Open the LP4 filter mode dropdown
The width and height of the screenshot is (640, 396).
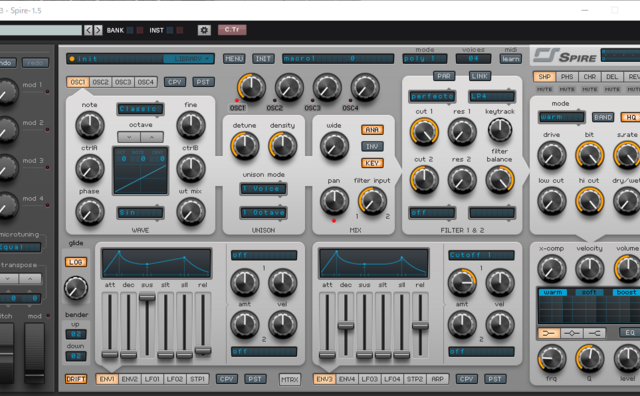(x=492, y=96)
